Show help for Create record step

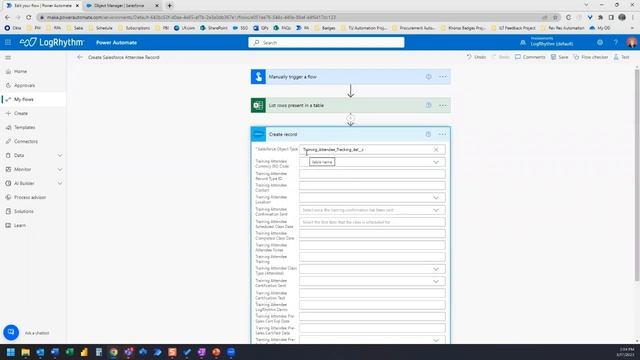coord(428,134)
